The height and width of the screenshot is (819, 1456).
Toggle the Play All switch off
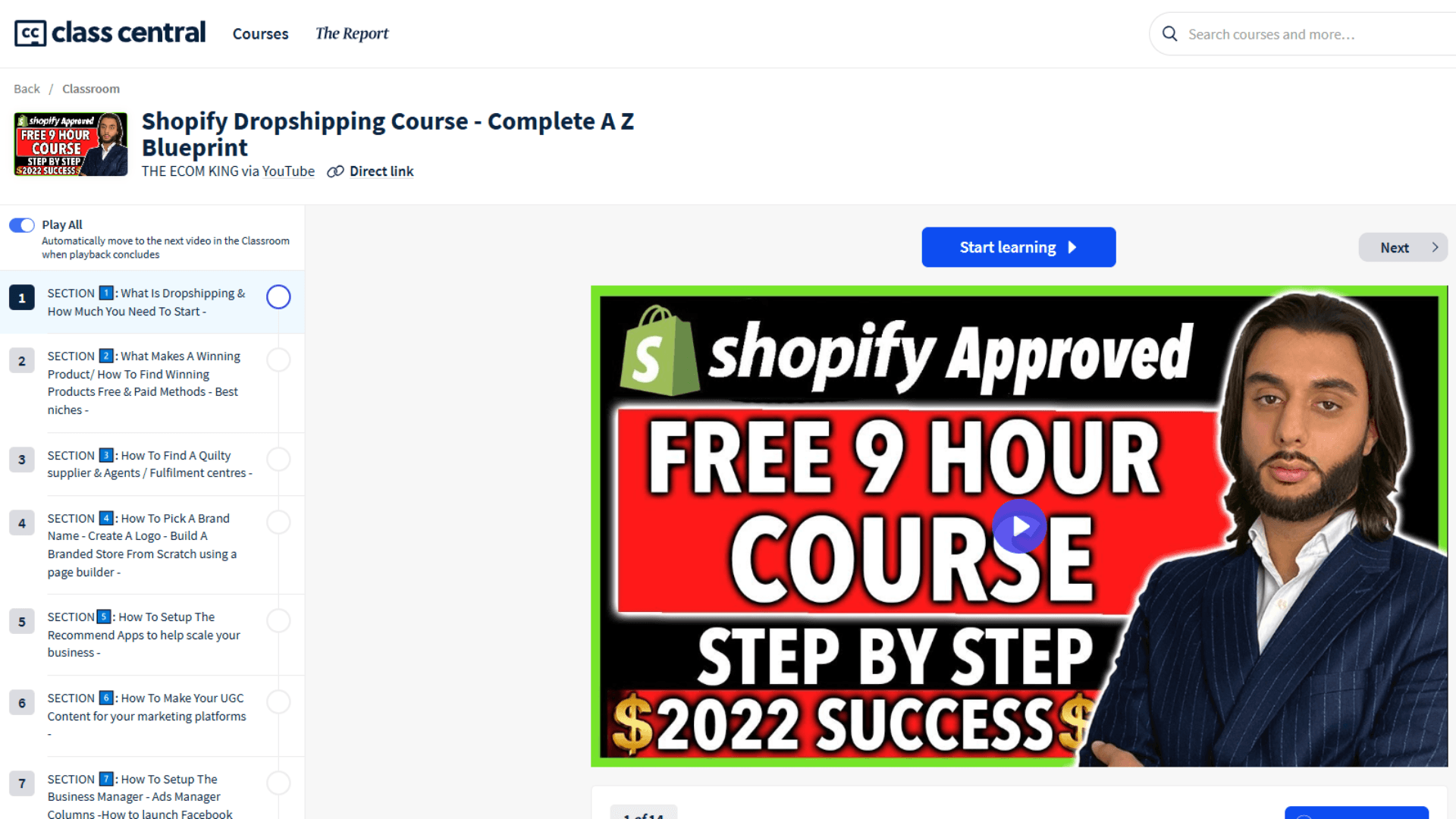coord(22,225)
